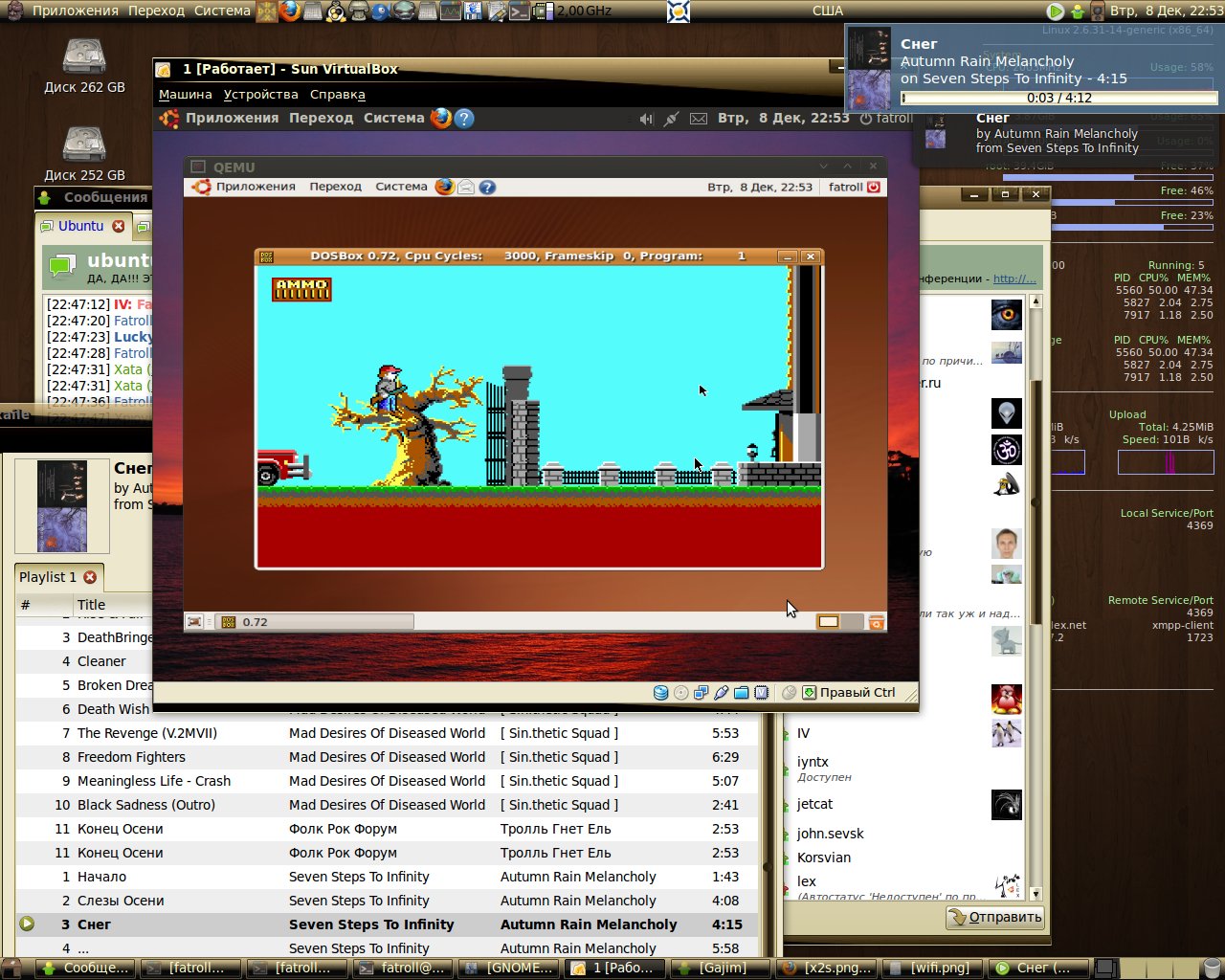Select the playing track Снег row
The width and height of the screenshot is (1225, 980).
click(387, 924)
